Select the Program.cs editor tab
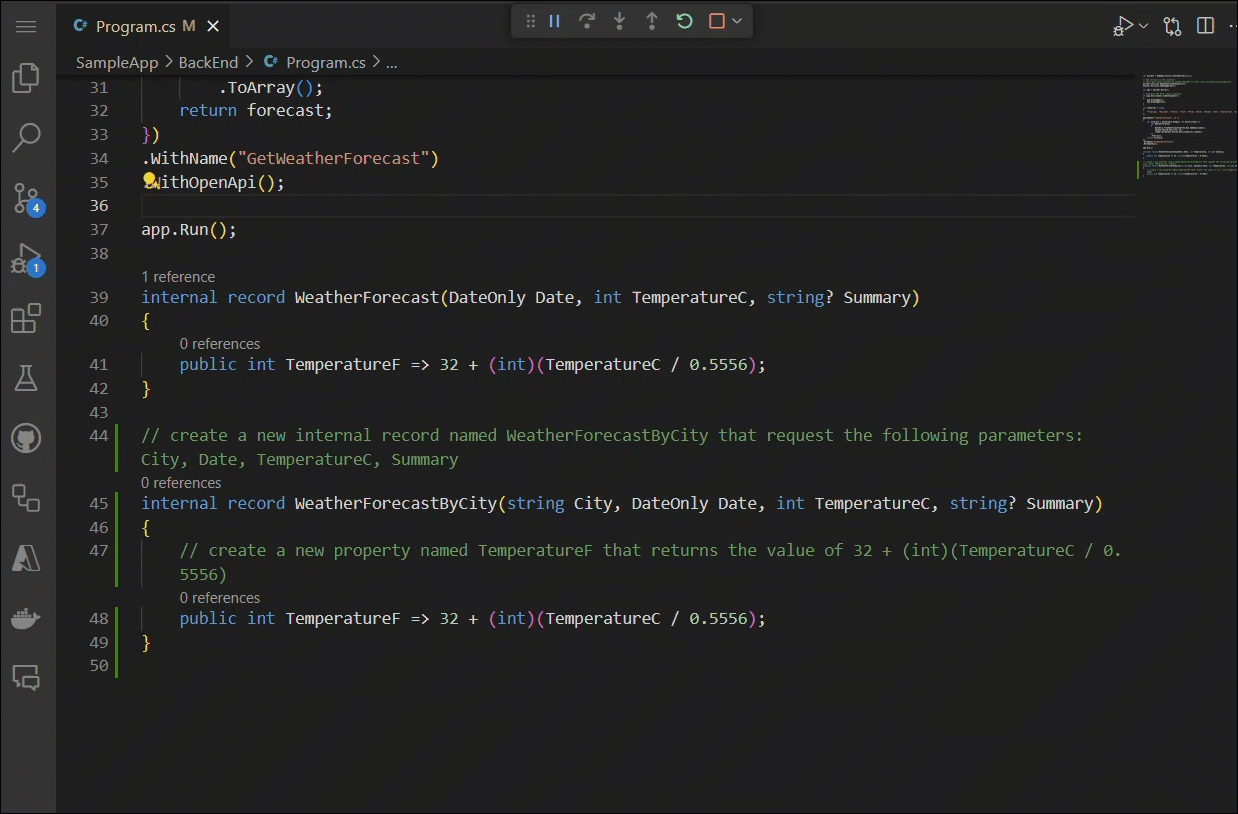Viewport: 1238px width, 814px height. (x=135, y=26)
